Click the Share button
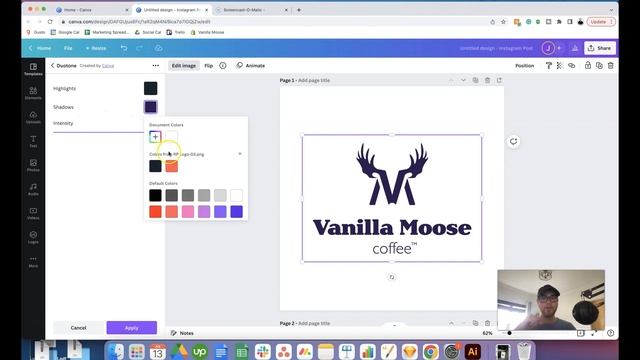The image size is (640, 360). click(600, 48)
